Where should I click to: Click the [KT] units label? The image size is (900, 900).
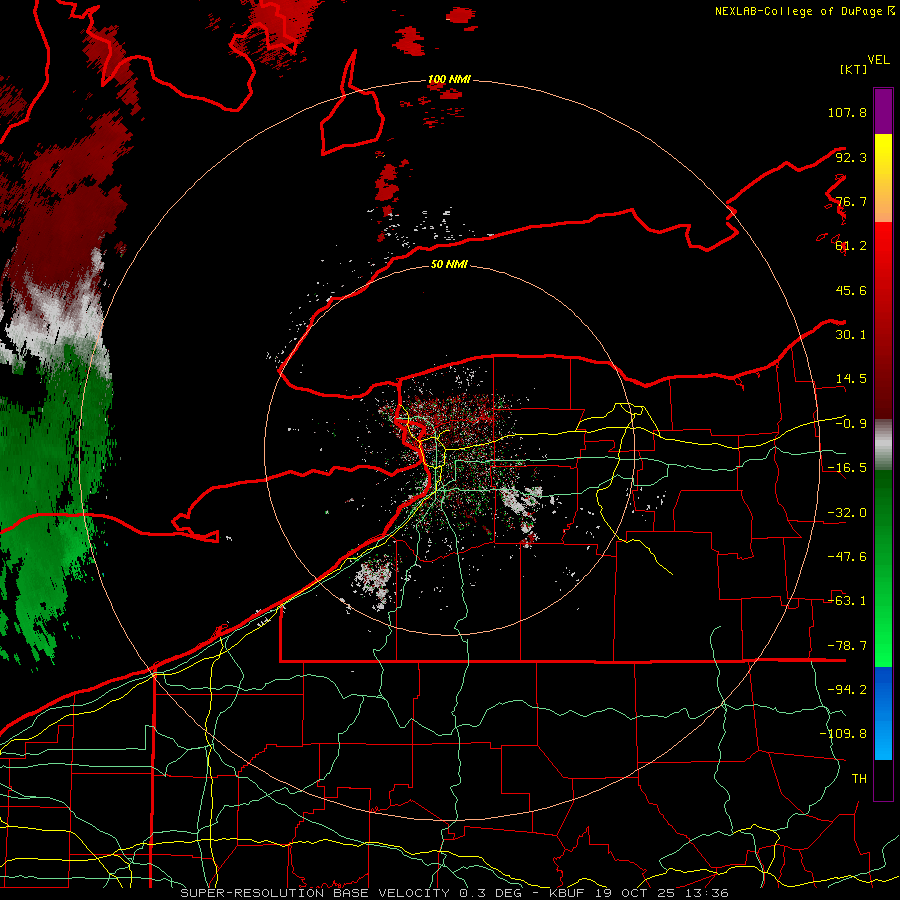[854, 69]
